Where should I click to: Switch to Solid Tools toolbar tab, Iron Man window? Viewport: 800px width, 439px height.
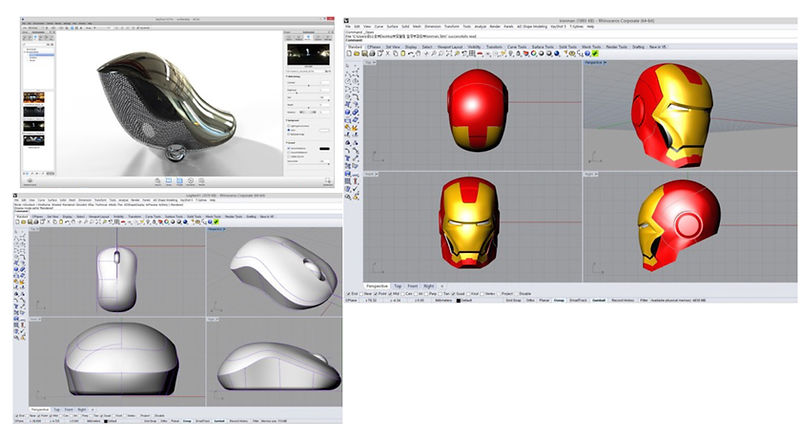coord(568,46)
